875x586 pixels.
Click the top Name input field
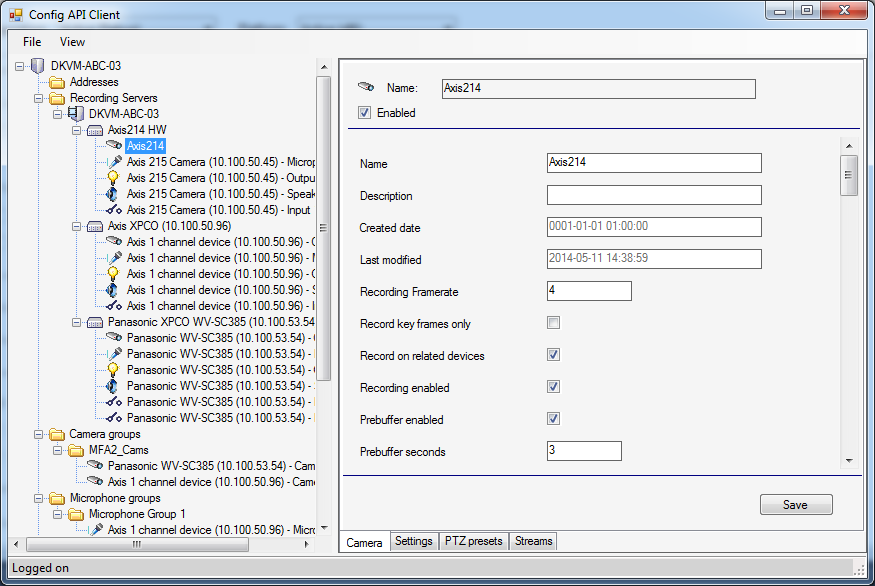click(599, 89)
